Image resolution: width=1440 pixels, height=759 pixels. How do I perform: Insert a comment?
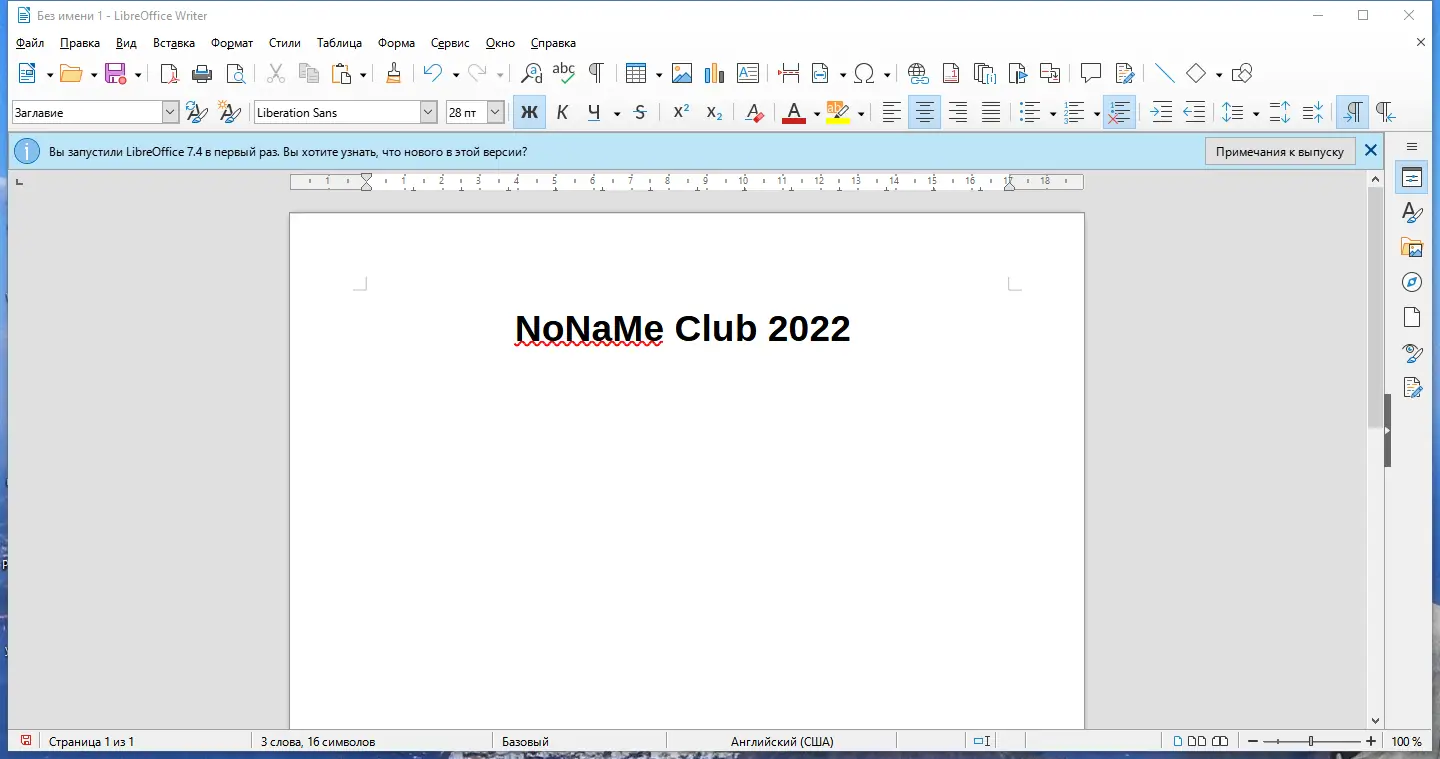click(1089, 72)
